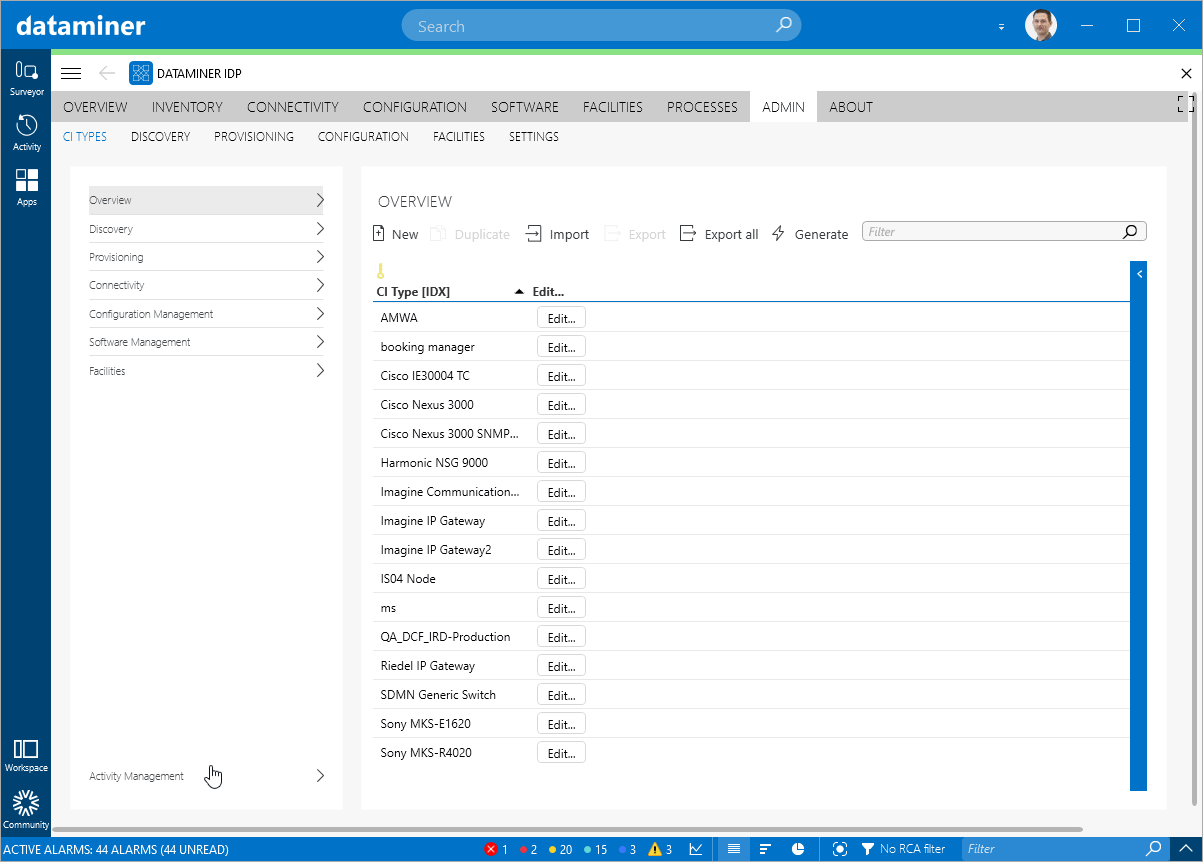The image size is (1203, 862).
Task: Show minor alarms yellow dot counter
Action: 560,849
